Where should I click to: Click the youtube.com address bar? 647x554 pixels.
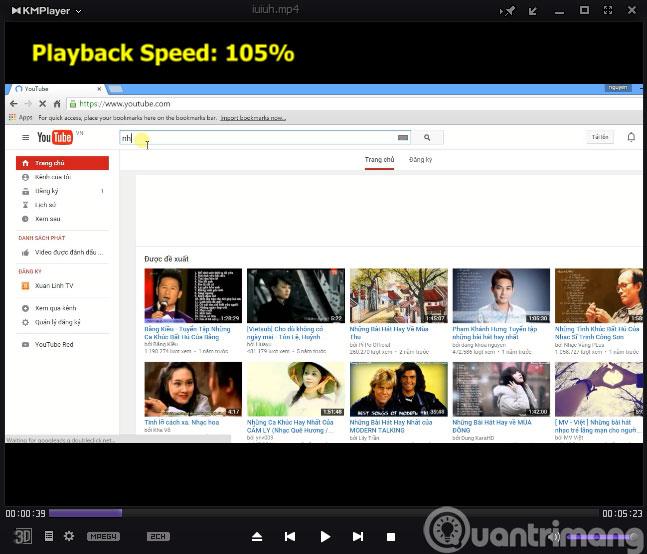pyautogui.click(x=354, y=104)
